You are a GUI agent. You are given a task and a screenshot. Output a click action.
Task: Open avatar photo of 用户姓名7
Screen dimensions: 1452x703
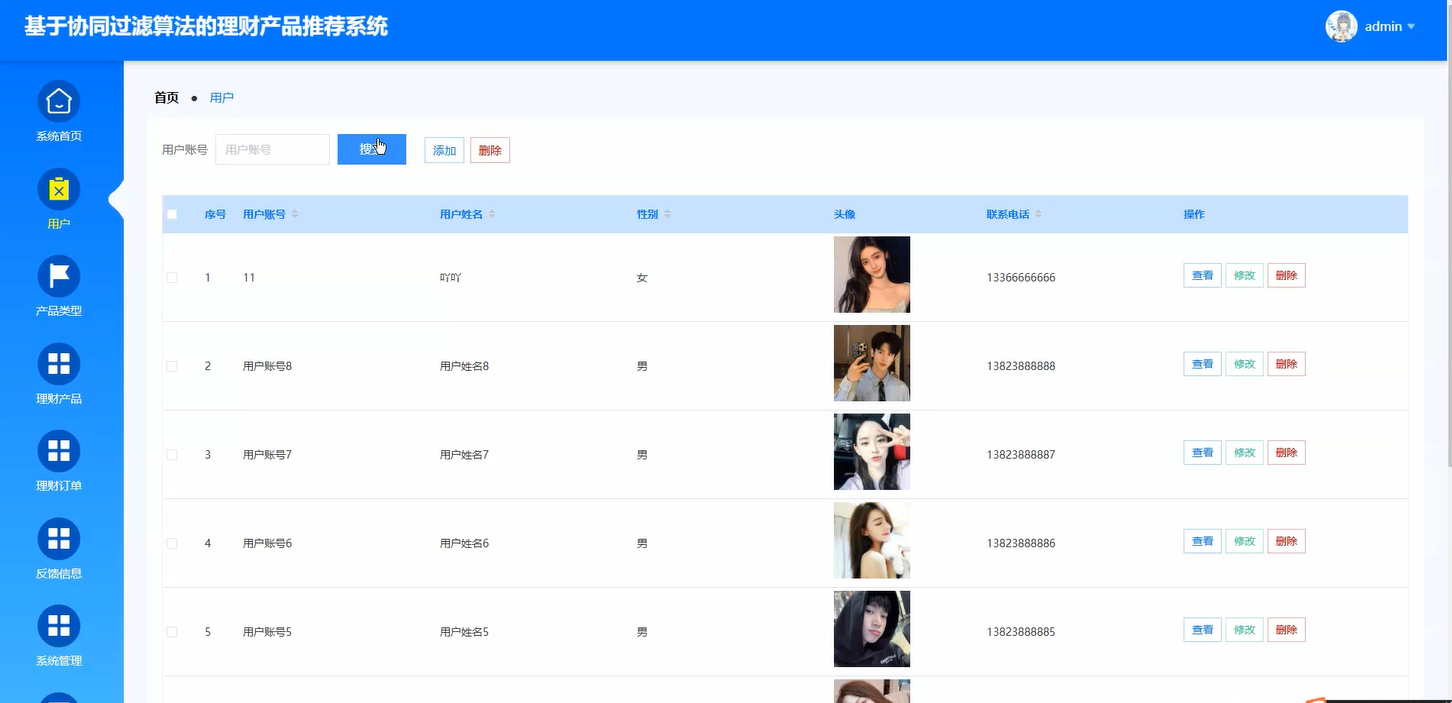click(872, 452)
